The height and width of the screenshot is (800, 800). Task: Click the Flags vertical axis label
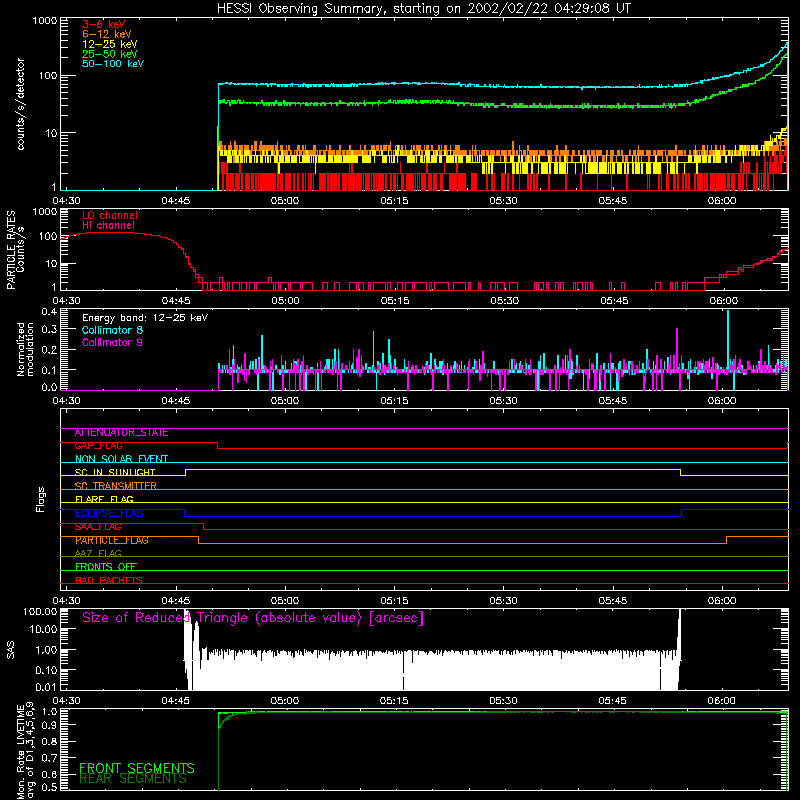click(x=41, y=499)
